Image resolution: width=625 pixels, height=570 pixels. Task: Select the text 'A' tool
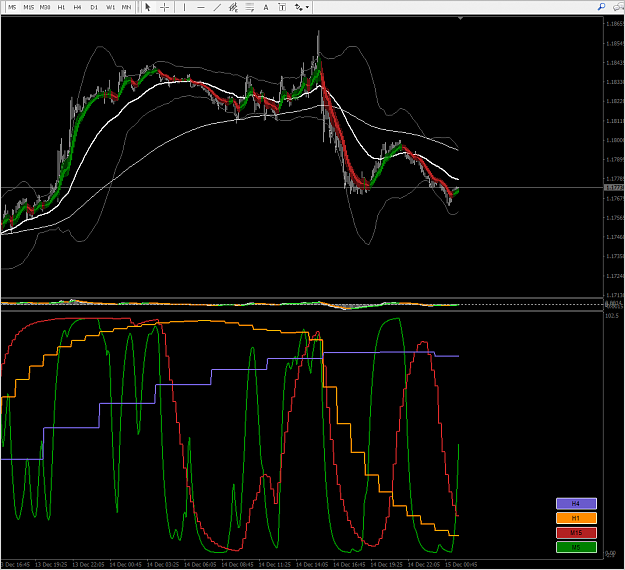pos(266,7)
